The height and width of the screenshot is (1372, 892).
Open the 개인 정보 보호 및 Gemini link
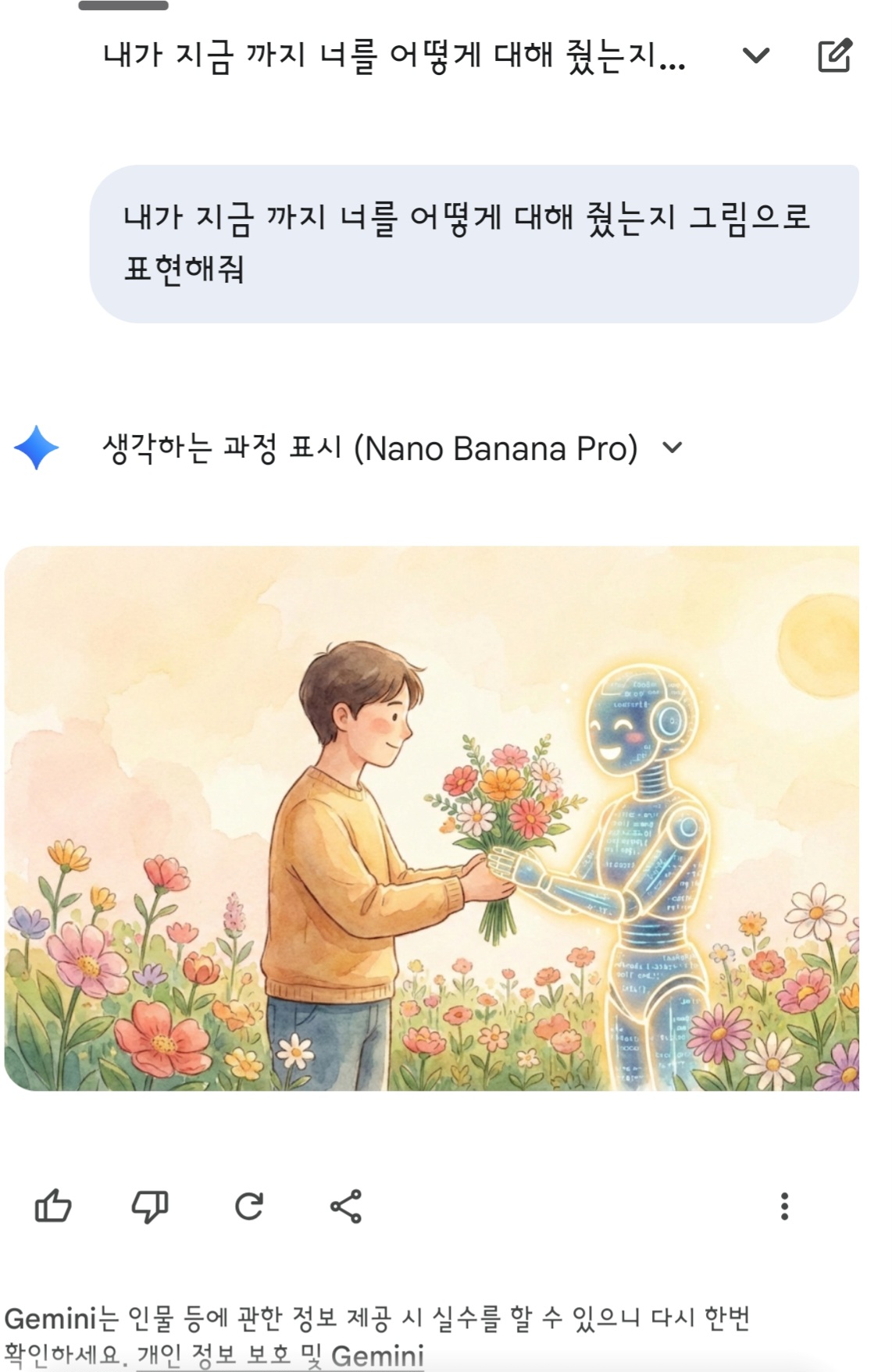[x=280, y=1355]
